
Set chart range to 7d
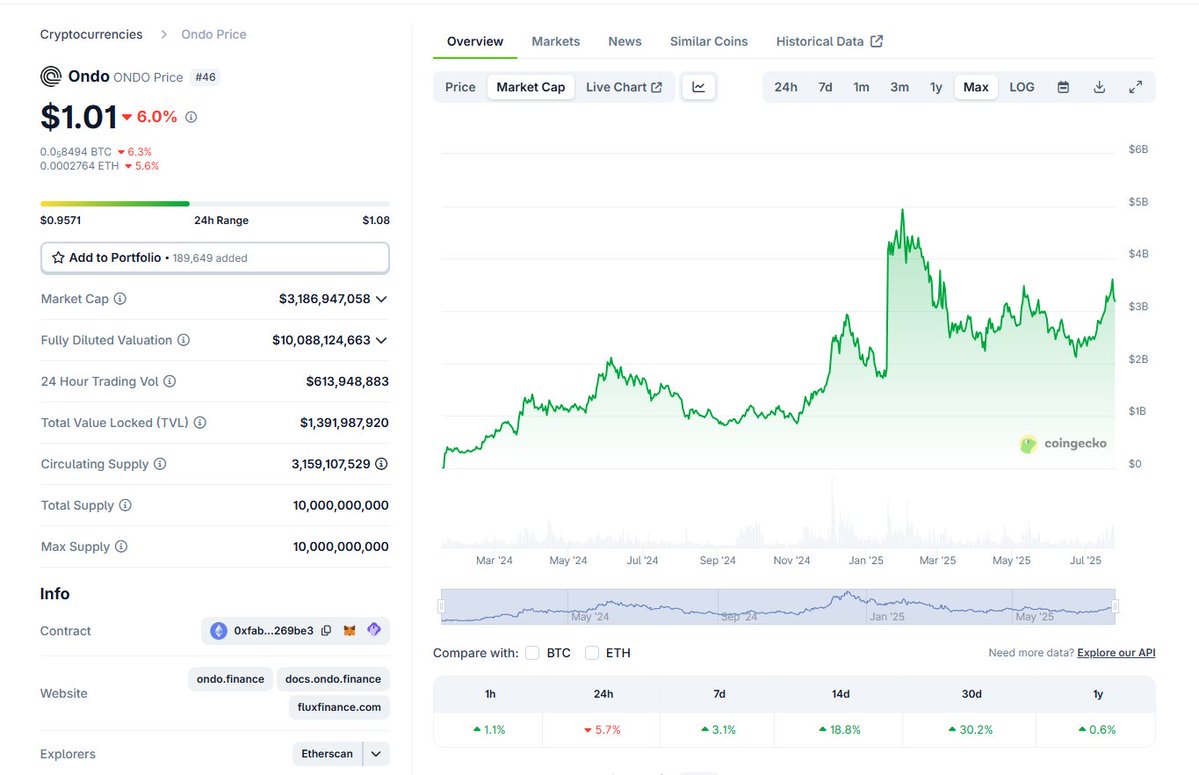[x=825, y=87]
